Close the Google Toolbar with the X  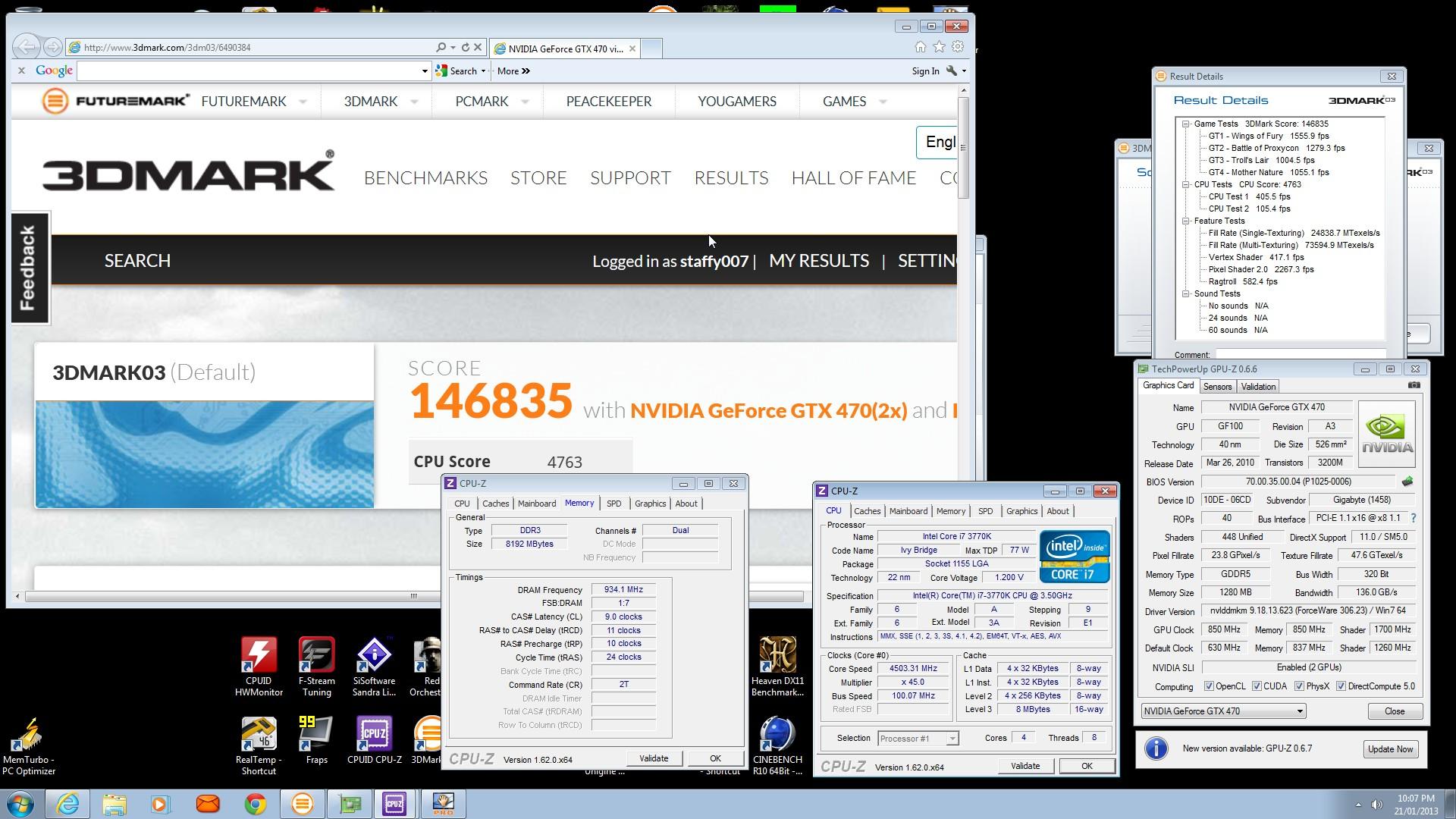click(x=21, y=71)
